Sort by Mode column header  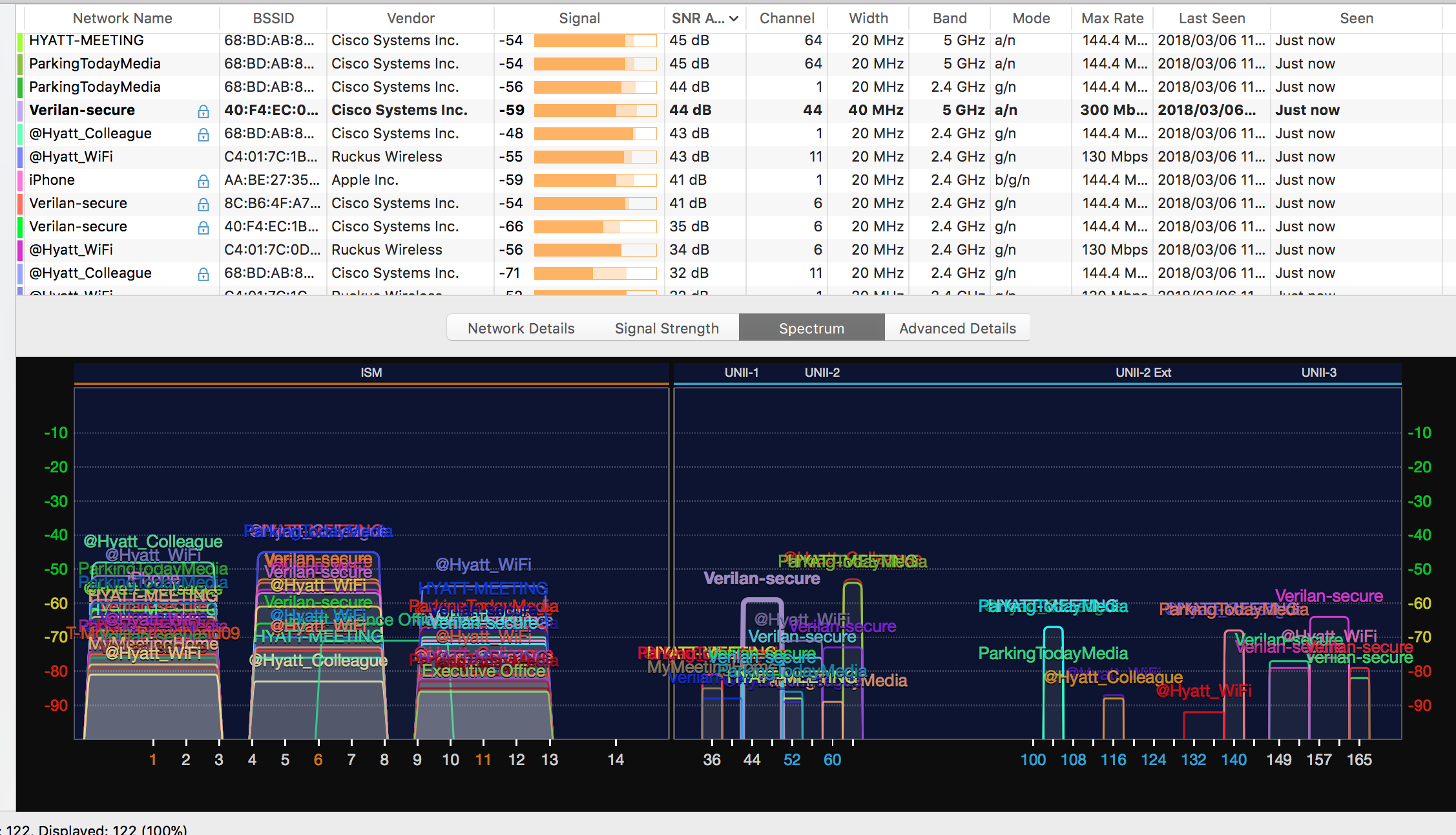coord(1031,19)
